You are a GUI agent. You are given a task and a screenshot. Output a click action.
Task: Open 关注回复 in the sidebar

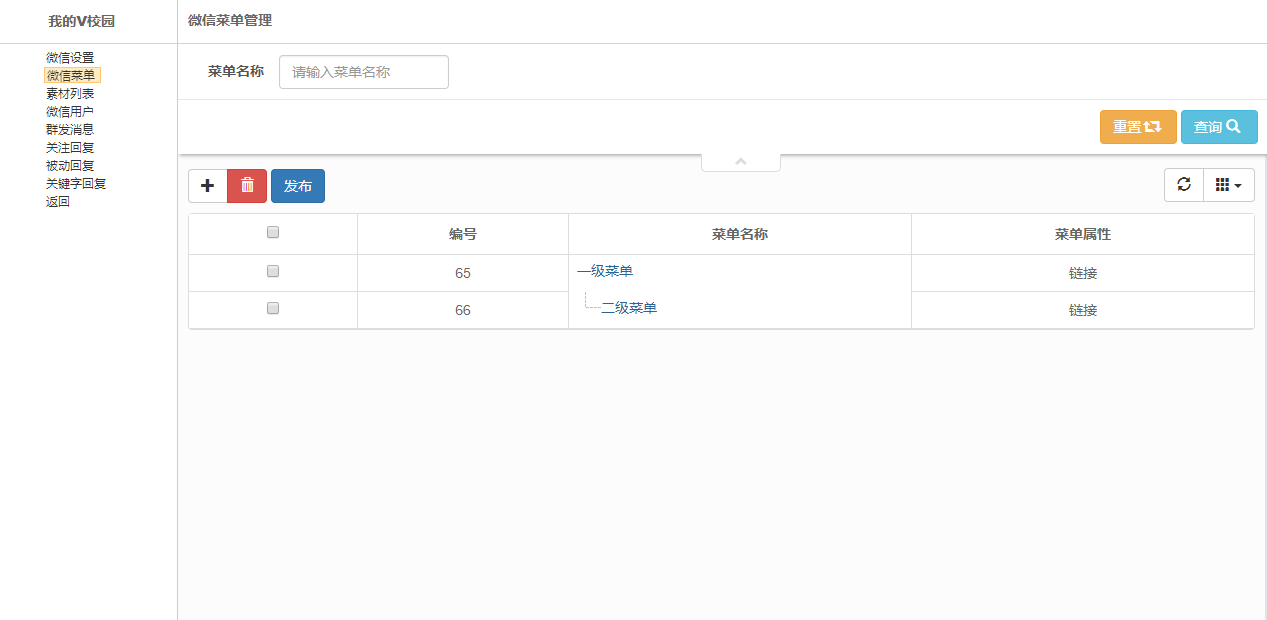tap(70, 148)
